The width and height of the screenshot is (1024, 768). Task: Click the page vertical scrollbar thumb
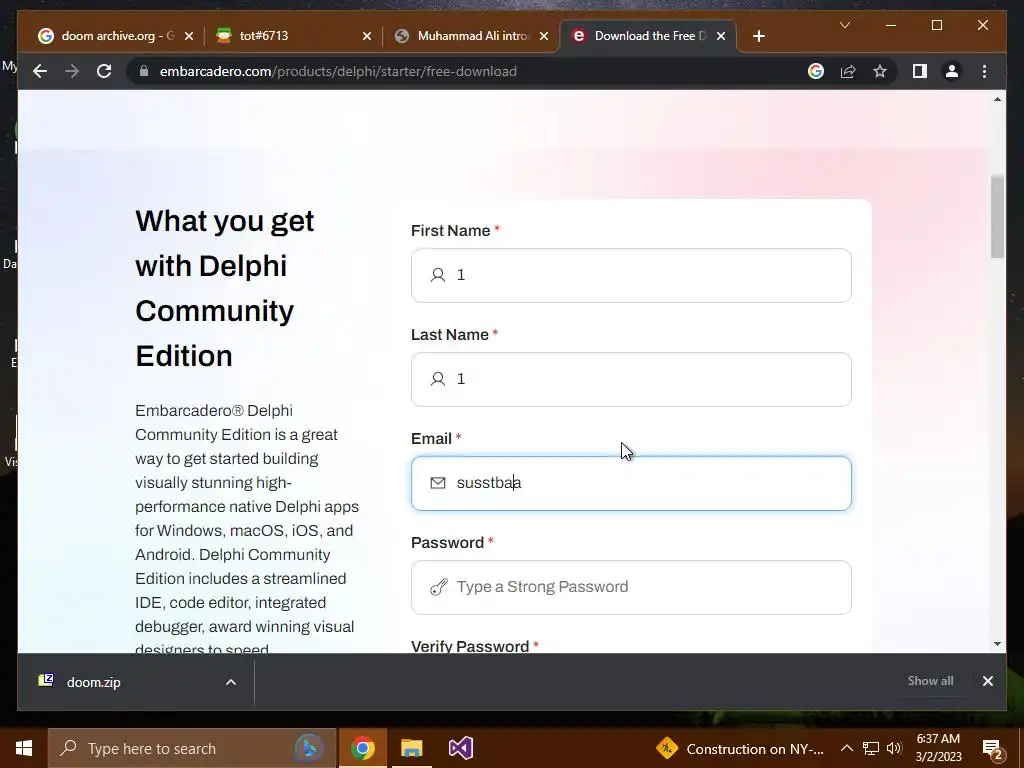[997, 216]
